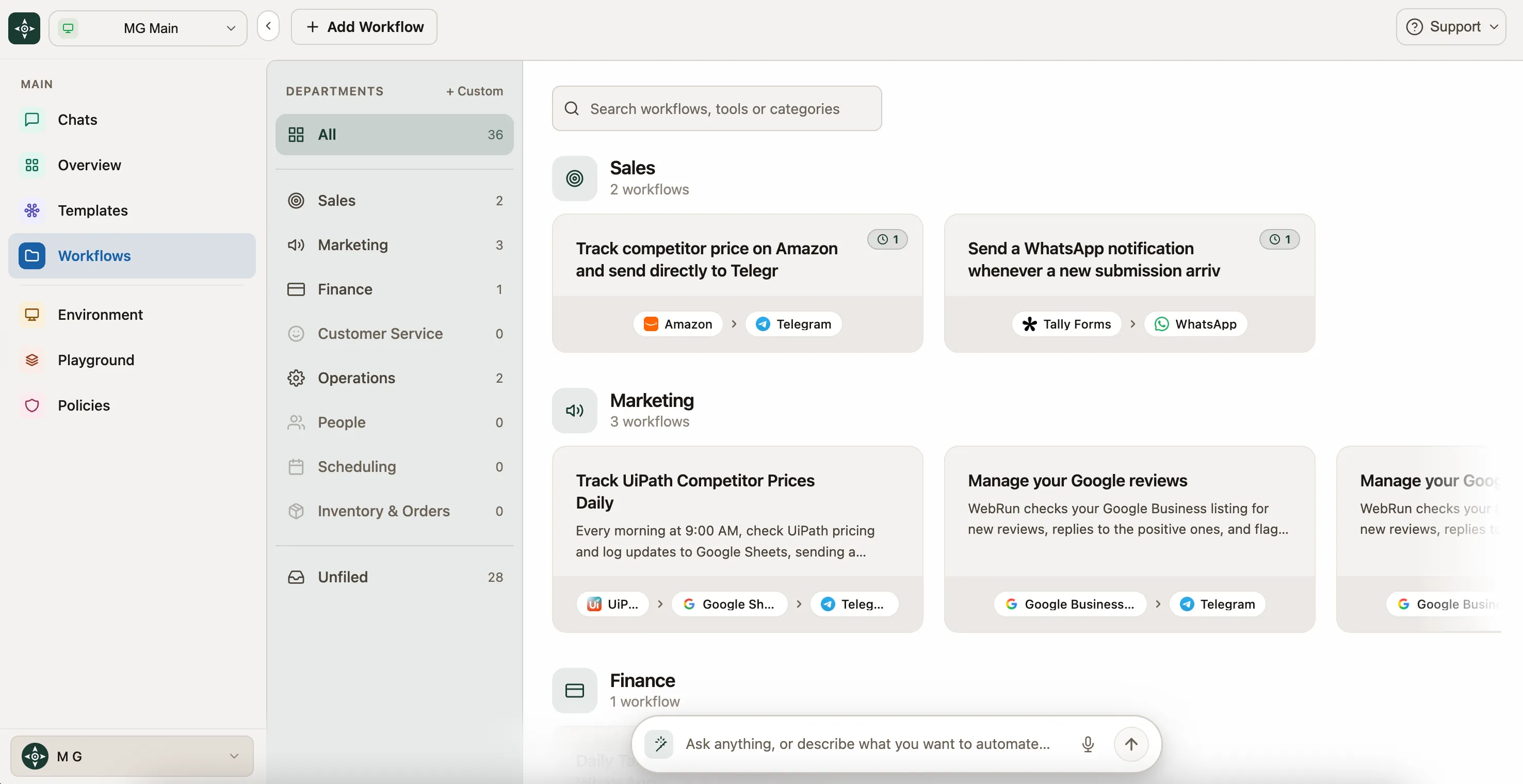Expand the M G account menu
1523x784 pixels.
point(132,756)
